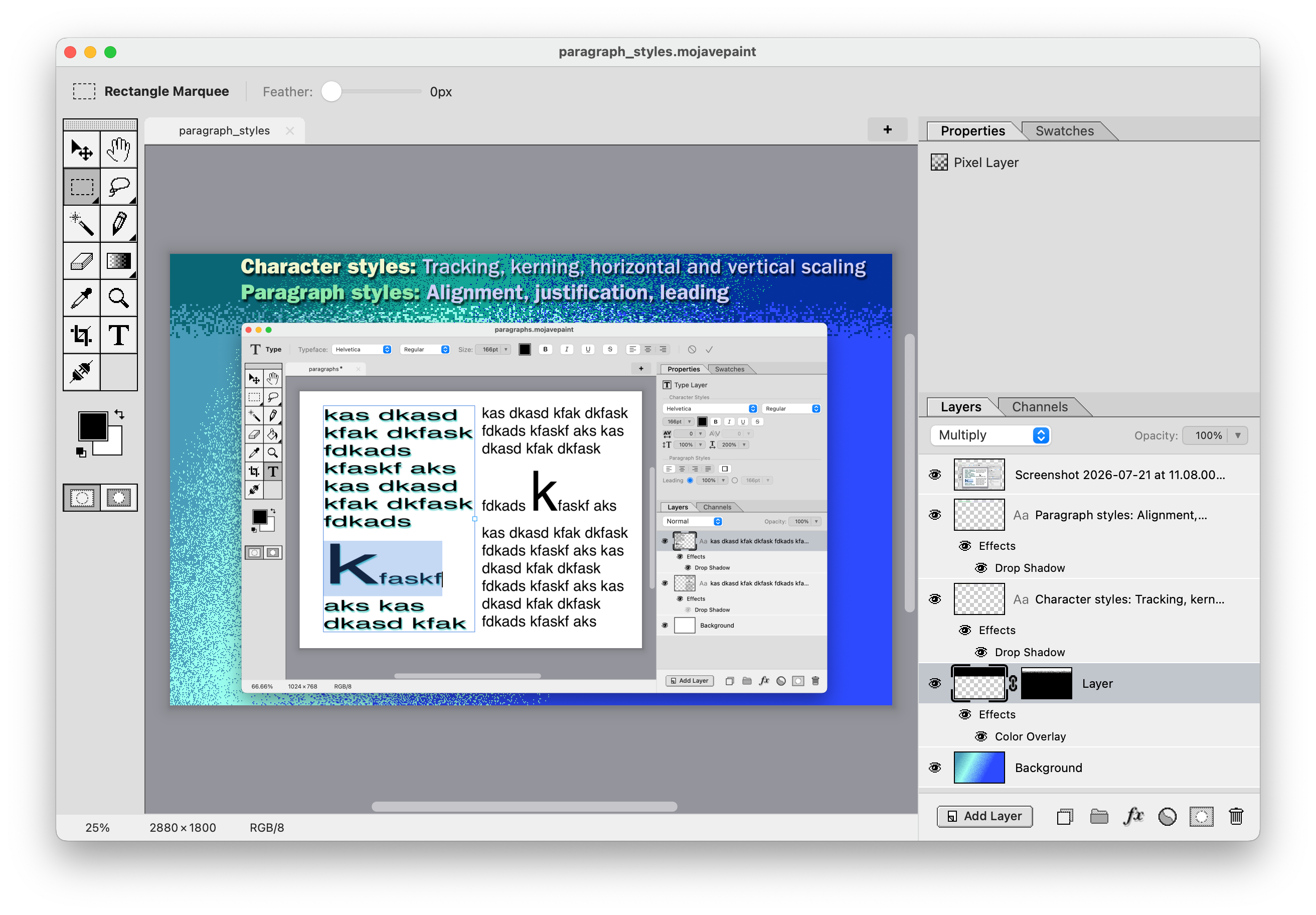
Task: Toggle Effects visibility under the layer named Layer
Action: click(965, 714)
